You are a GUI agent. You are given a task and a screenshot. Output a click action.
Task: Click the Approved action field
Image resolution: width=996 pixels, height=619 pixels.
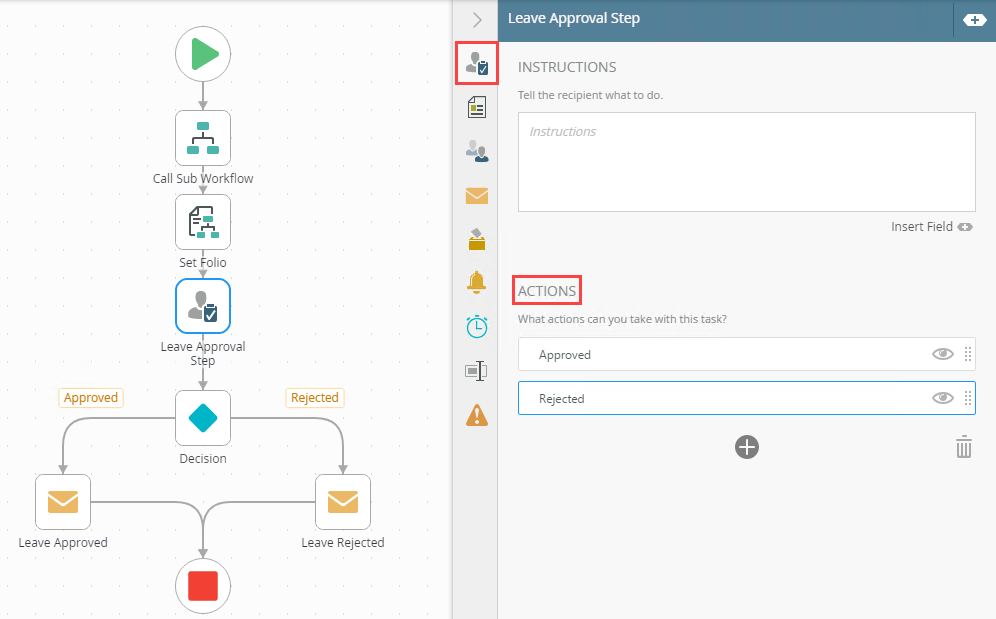[746, 354]
